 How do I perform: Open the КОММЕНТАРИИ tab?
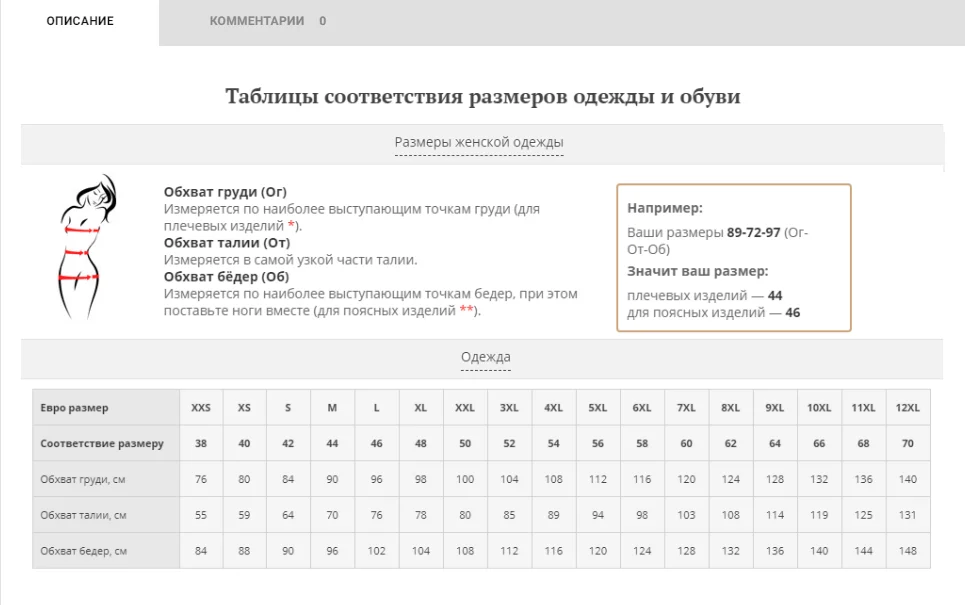[x=268, y=21]
